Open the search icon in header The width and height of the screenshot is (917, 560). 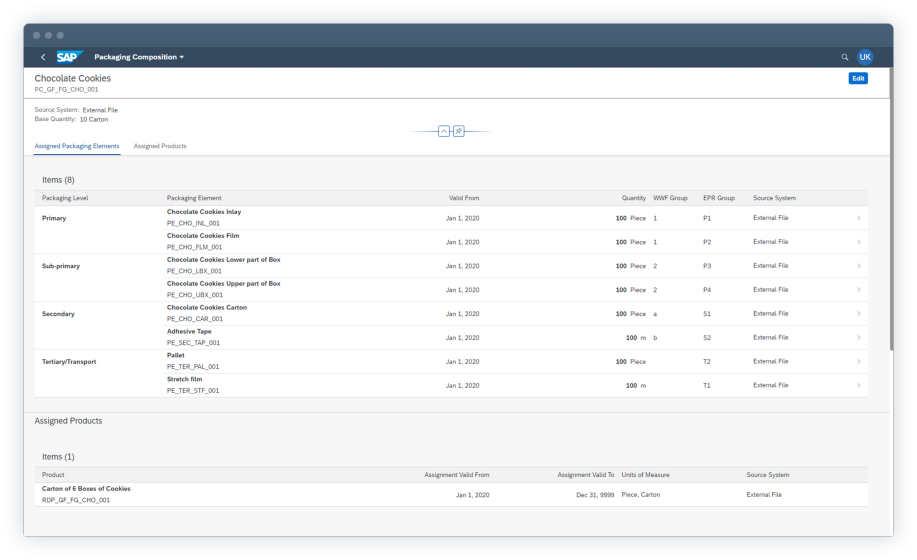point(845,57)
